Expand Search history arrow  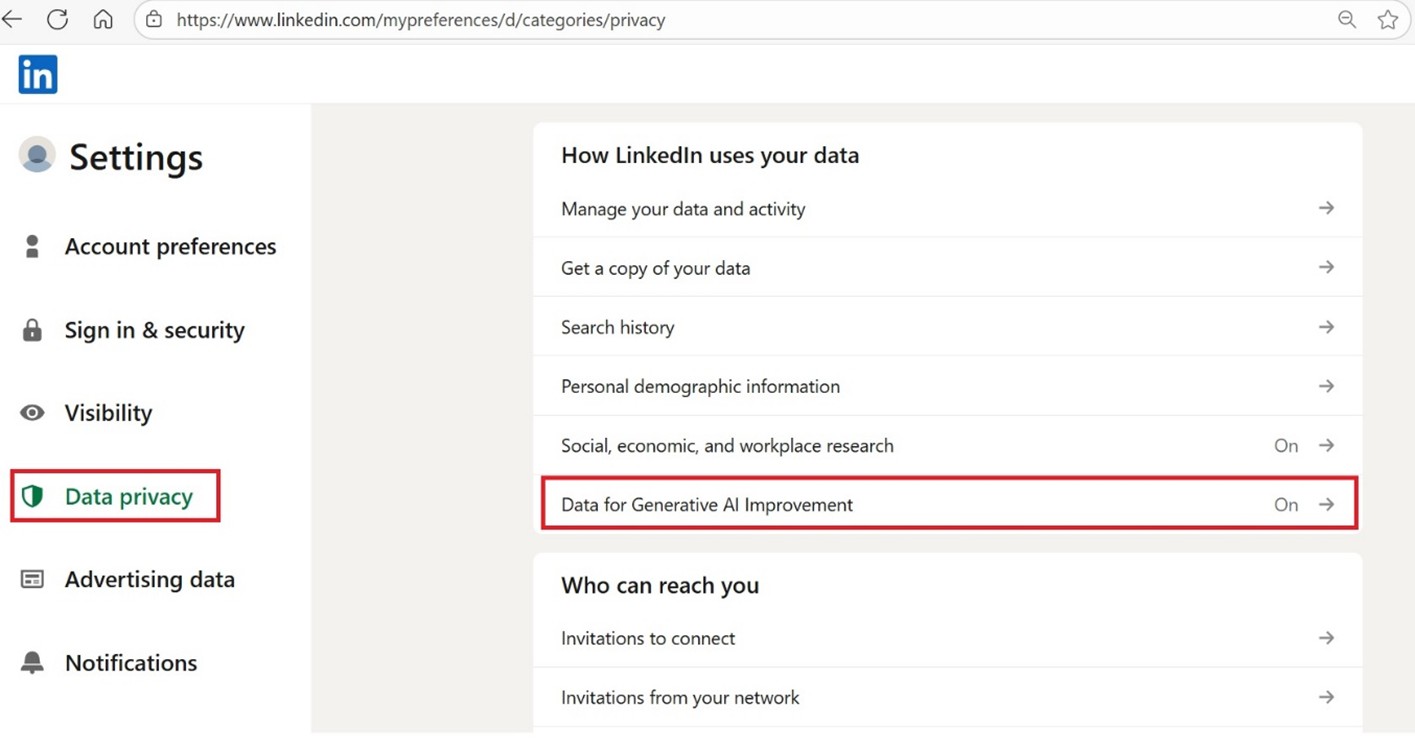pos(1326,327)
